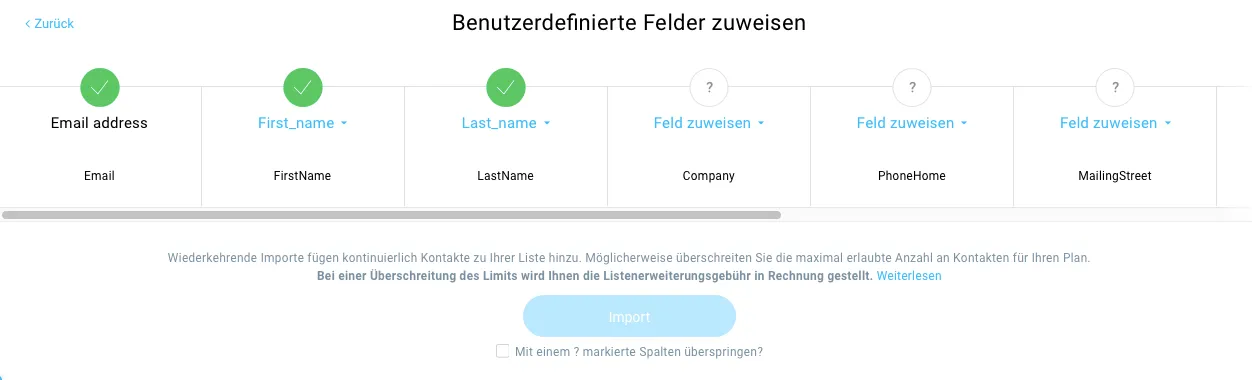
Task: Enable skipping columns marked with question mark
Action: coord(503,351)
